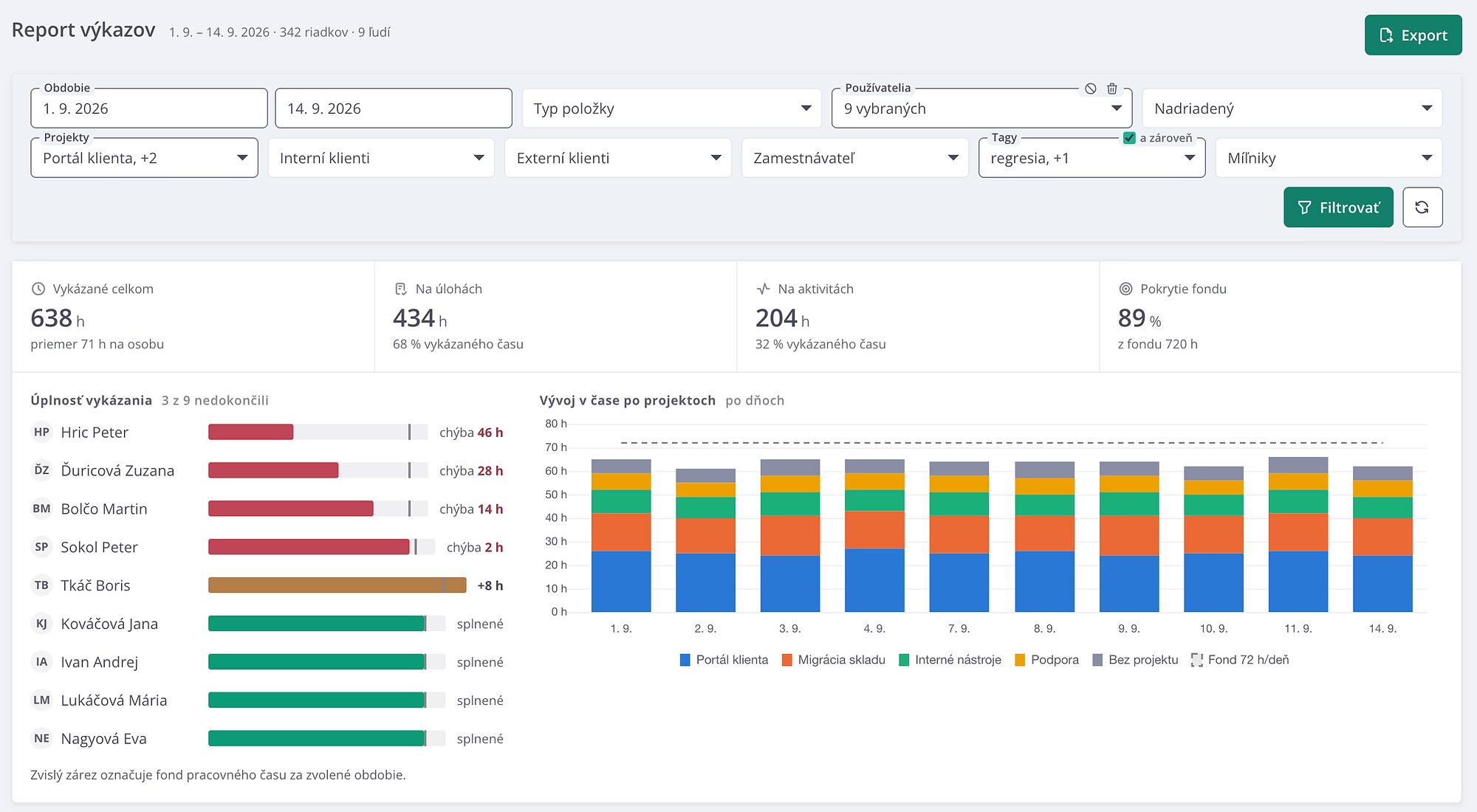Click the stacked chart bar for 1. 9.
The height and width of the screenshot is (812, 1477).
621,536
